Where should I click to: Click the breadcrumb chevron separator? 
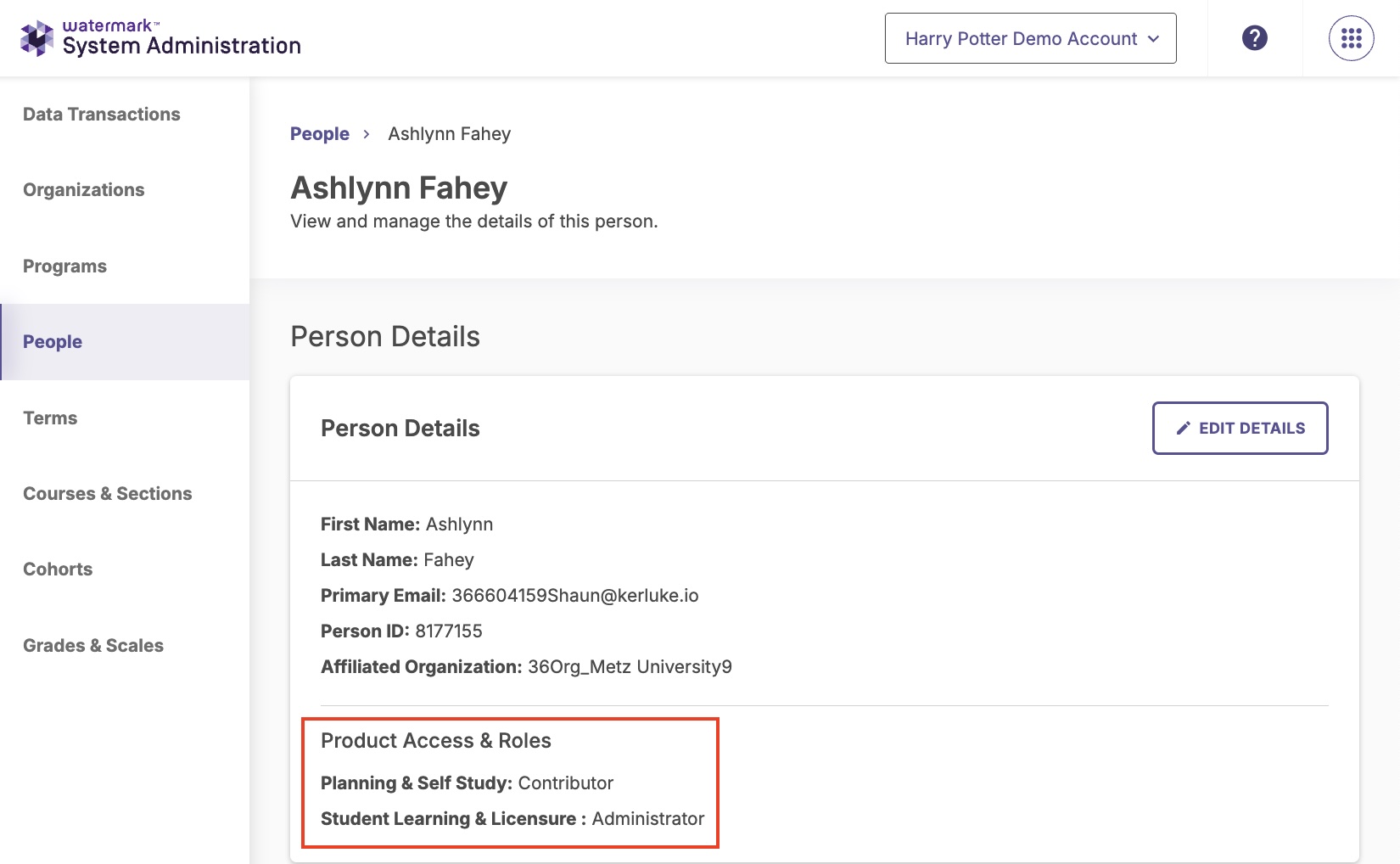click(x=367, y=134)
